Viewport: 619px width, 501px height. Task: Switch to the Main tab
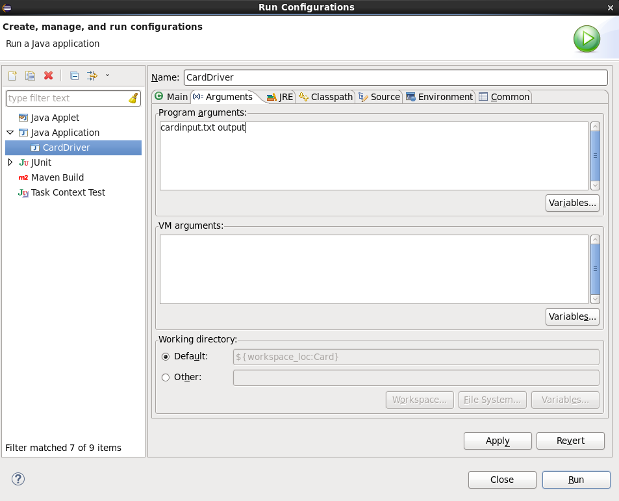(171, 97)
